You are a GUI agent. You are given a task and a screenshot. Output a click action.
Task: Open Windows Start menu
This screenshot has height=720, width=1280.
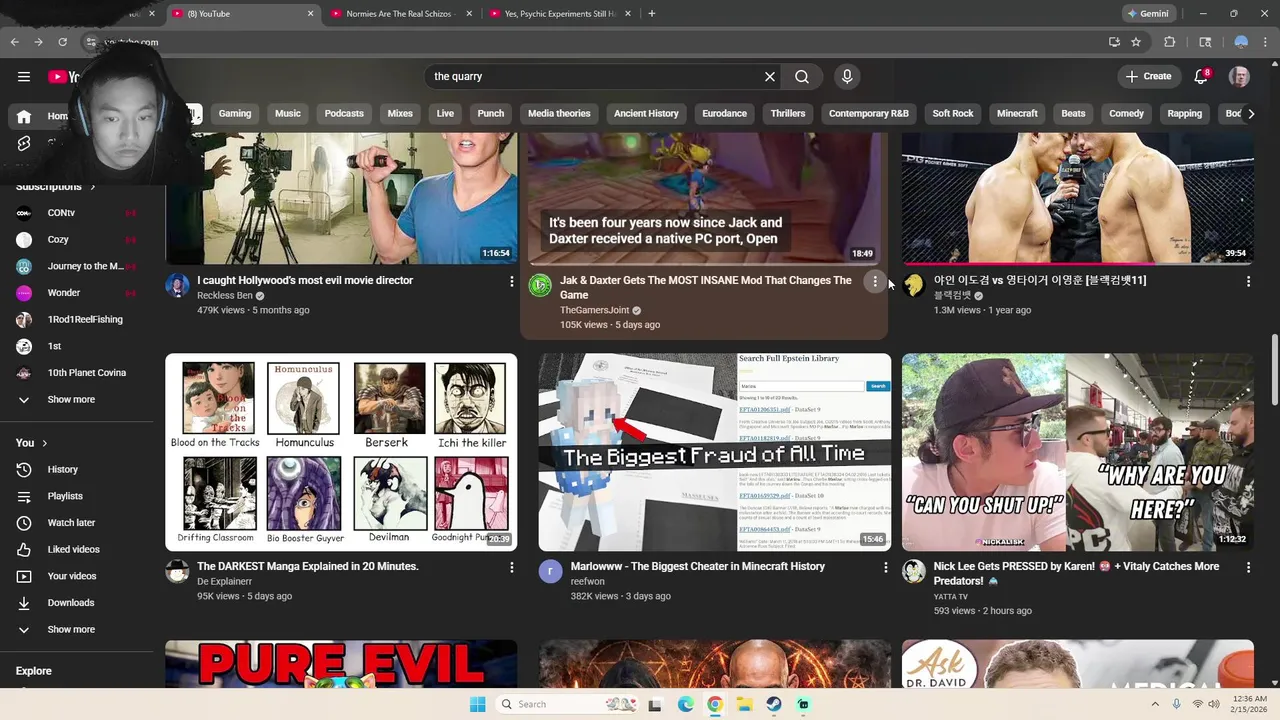click(477, 704)
